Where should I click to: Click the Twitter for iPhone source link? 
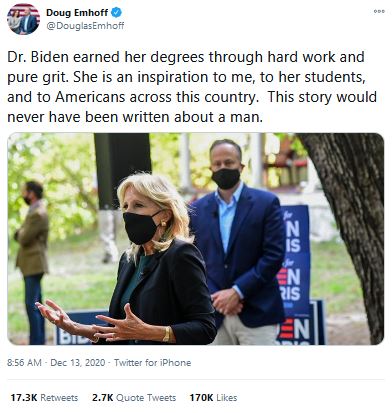(x=153, y=363)
